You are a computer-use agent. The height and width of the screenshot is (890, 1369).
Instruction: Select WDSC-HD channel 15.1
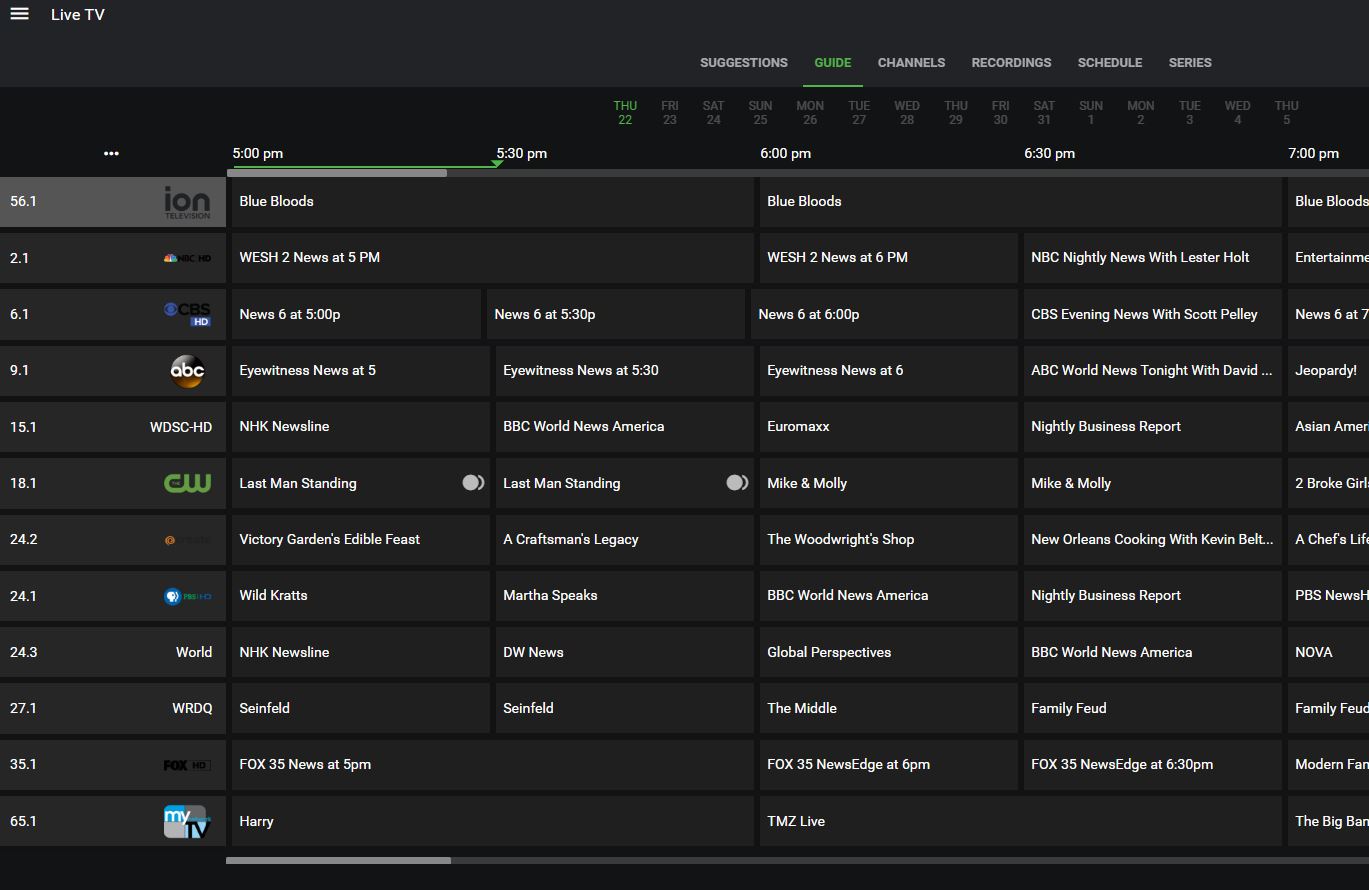click(x=113, y=427)
